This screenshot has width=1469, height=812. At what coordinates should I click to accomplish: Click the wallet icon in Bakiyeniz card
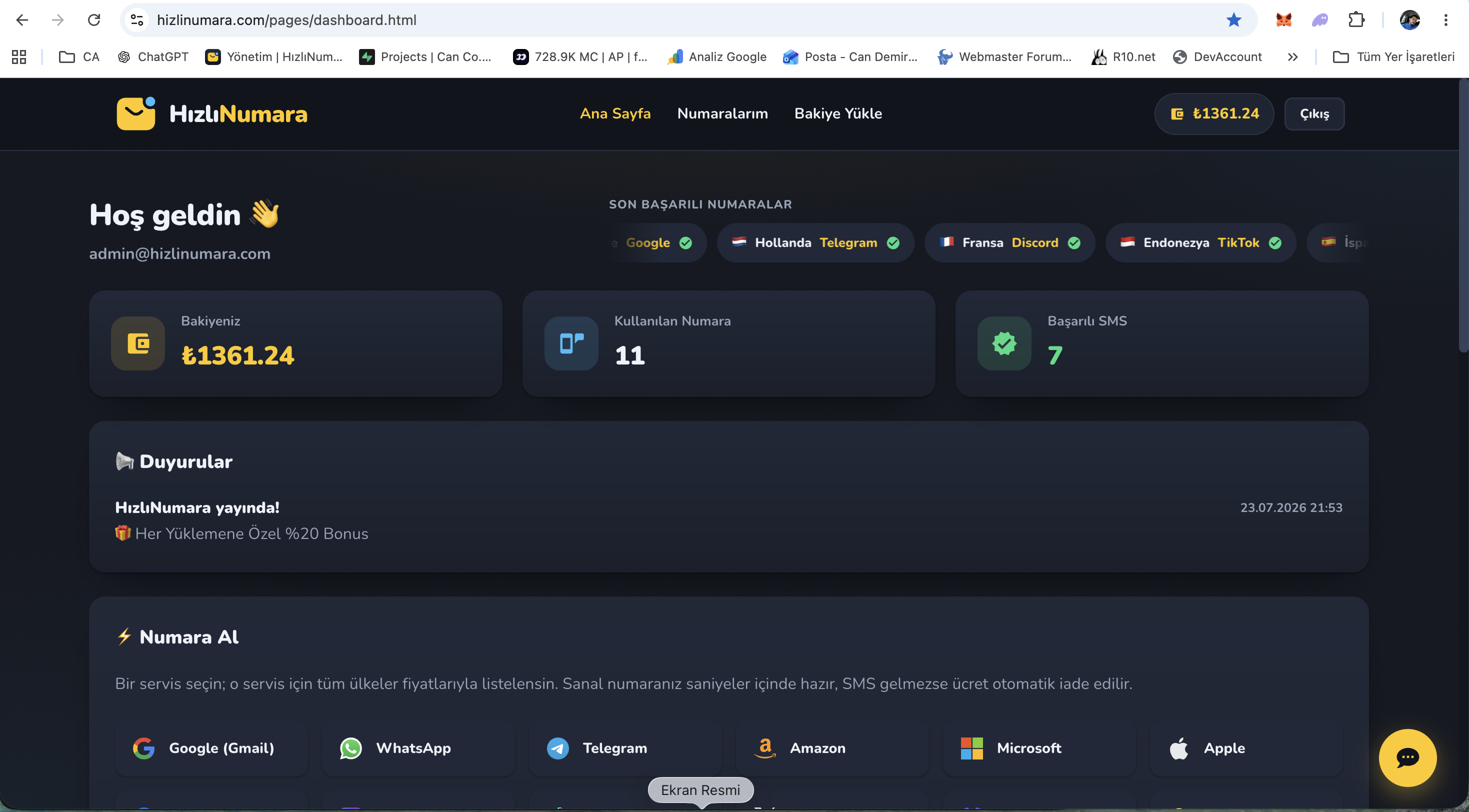[138, 343]
